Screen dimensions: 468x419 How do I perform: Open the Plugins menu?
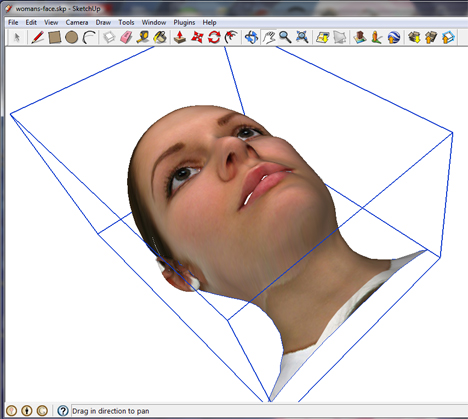pyautogui.click(x=184, y=22)
